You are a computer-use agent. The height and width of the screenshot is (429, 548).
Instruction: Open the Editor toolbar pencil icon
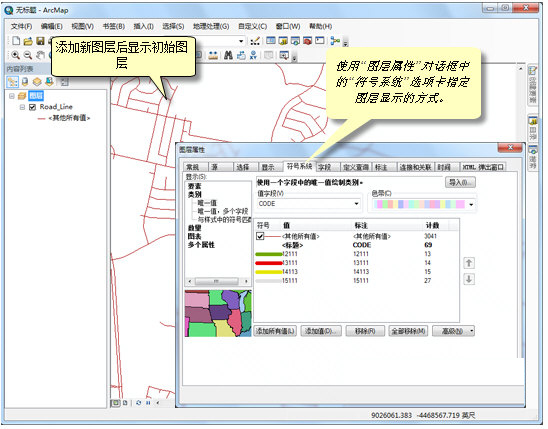(x=255, y=41)
